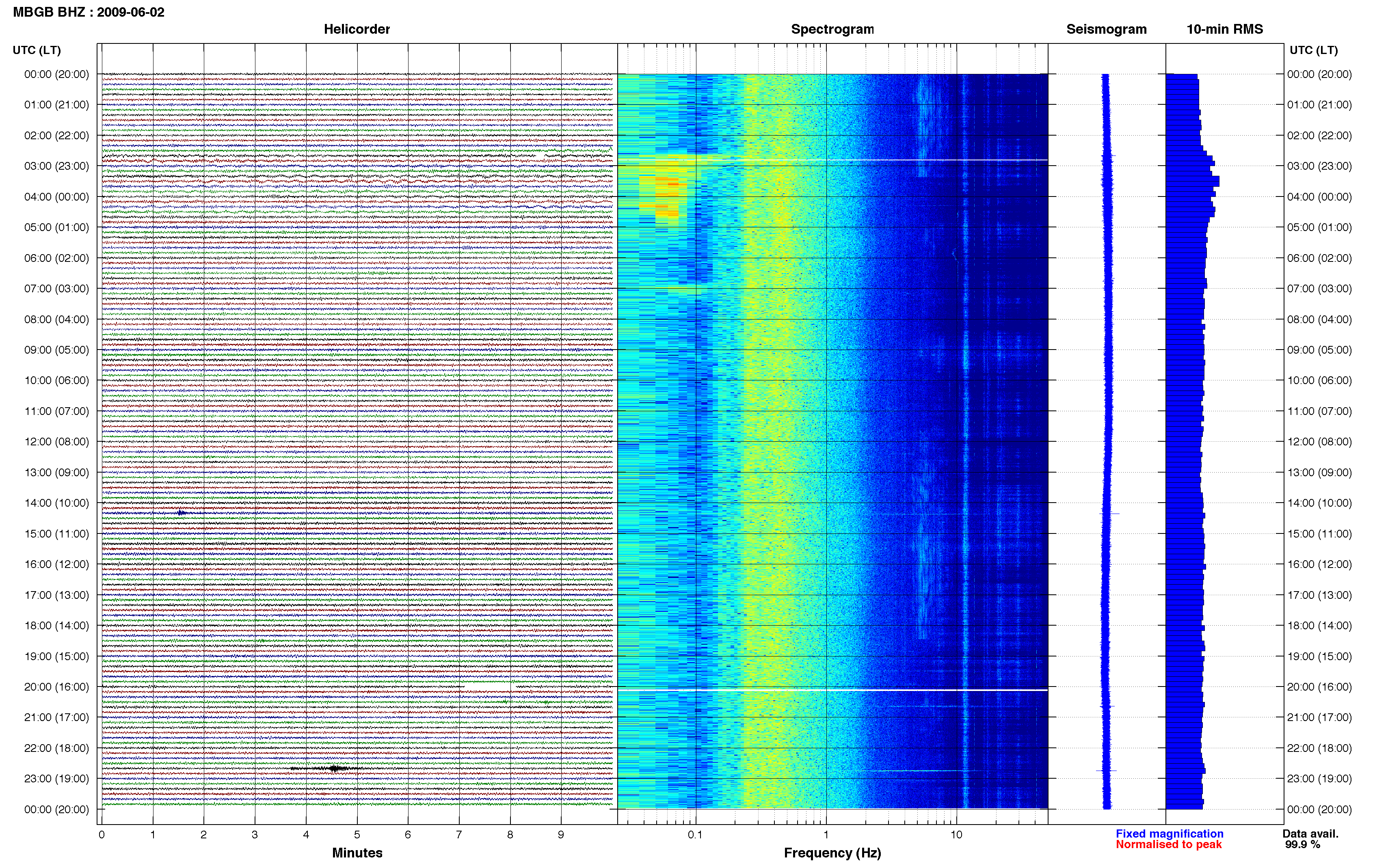
Task: Click the minute 9 tick label on helicorder
Action: coord(561,835)
